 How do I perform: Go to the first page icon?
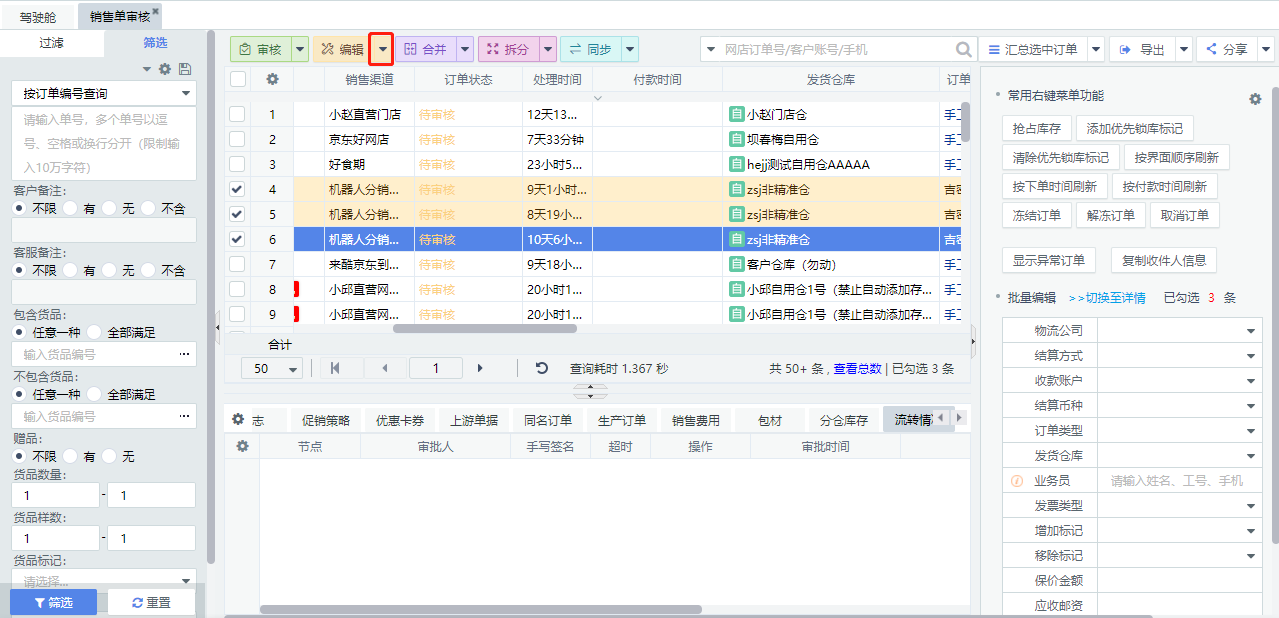335,368
